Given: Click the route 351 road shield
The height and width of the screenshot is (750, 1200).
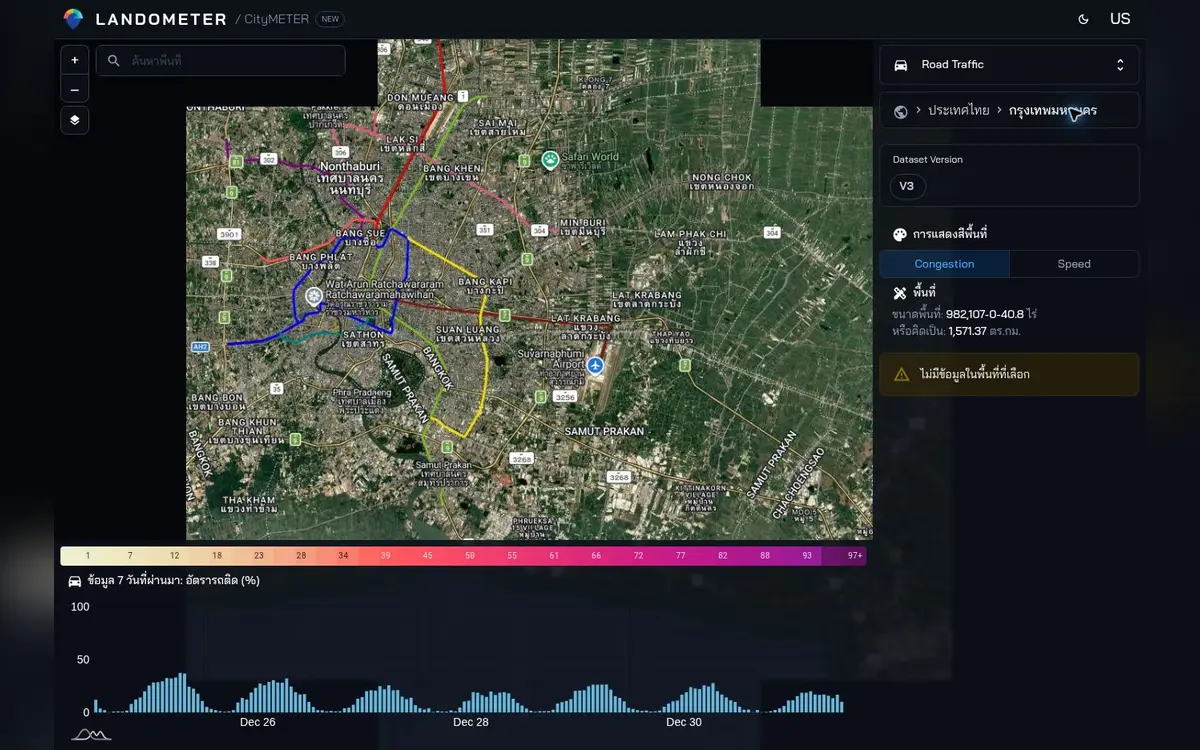Looking at the screenshot, I should (x=485, y=230).
